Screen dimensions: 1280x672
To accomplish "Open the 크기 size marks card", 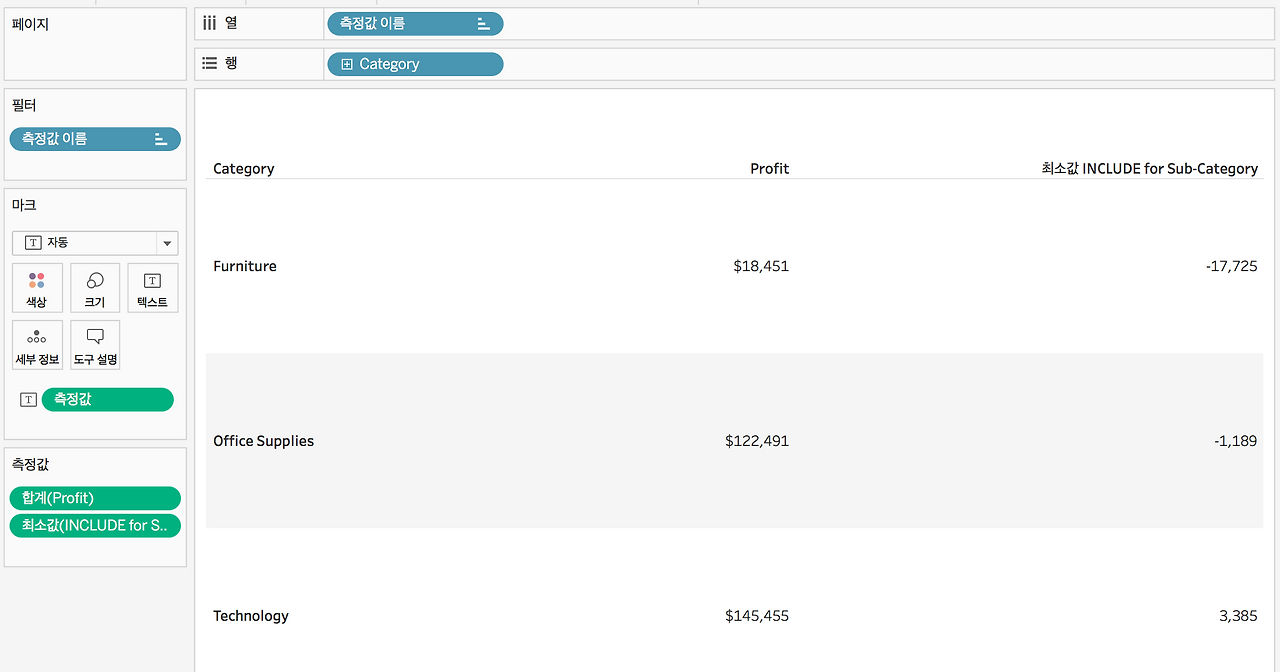I will (x=95, y=288).
